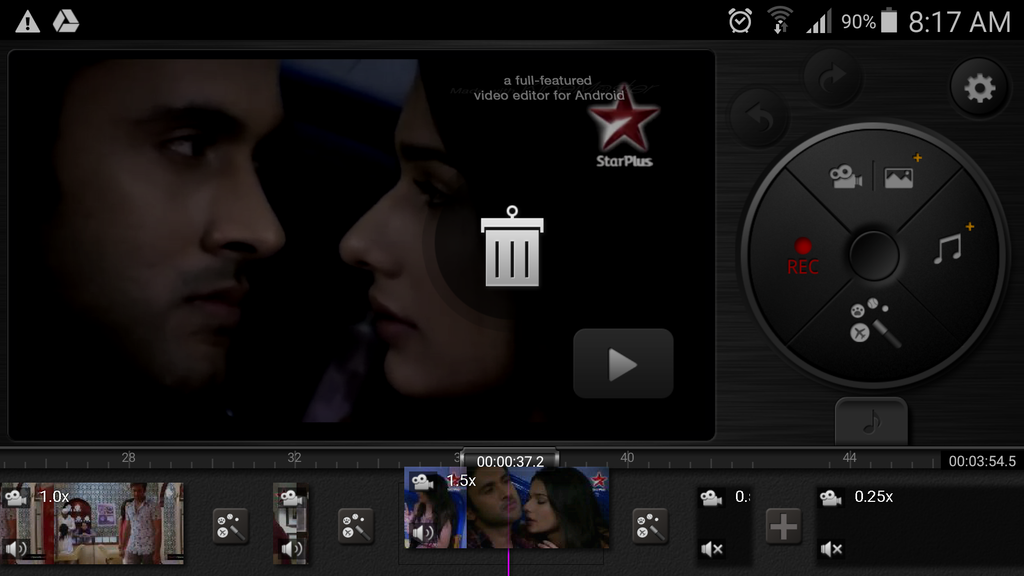Toggle the speaker icon on the 1.5x clip
Image resolution: width=1024 pixels, height=576 pixels.
pyautogui.click(x=423, y=534)
